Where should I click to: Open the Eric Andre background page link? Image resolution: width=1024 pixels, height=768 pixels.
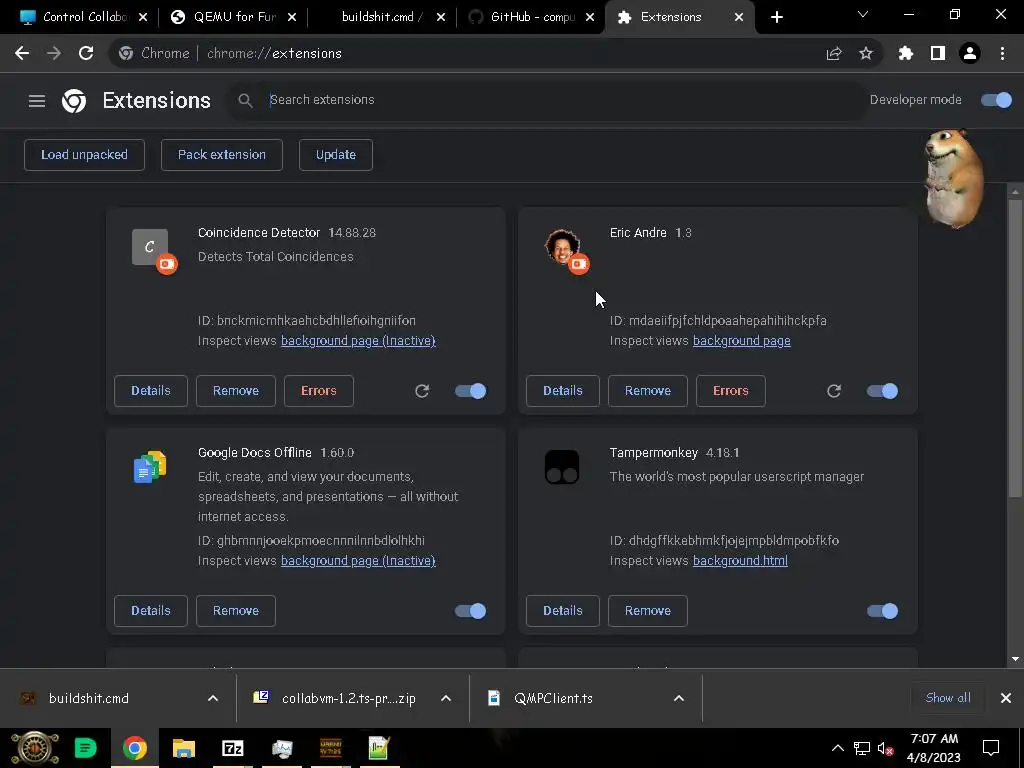click(x=741, y=340)
